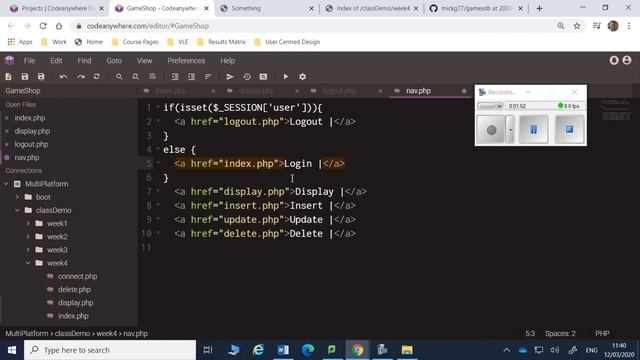The width and height of the screenshot is (640, 360).
Task: Click the Codeanywhere logo icon
Action: (9, 60)
